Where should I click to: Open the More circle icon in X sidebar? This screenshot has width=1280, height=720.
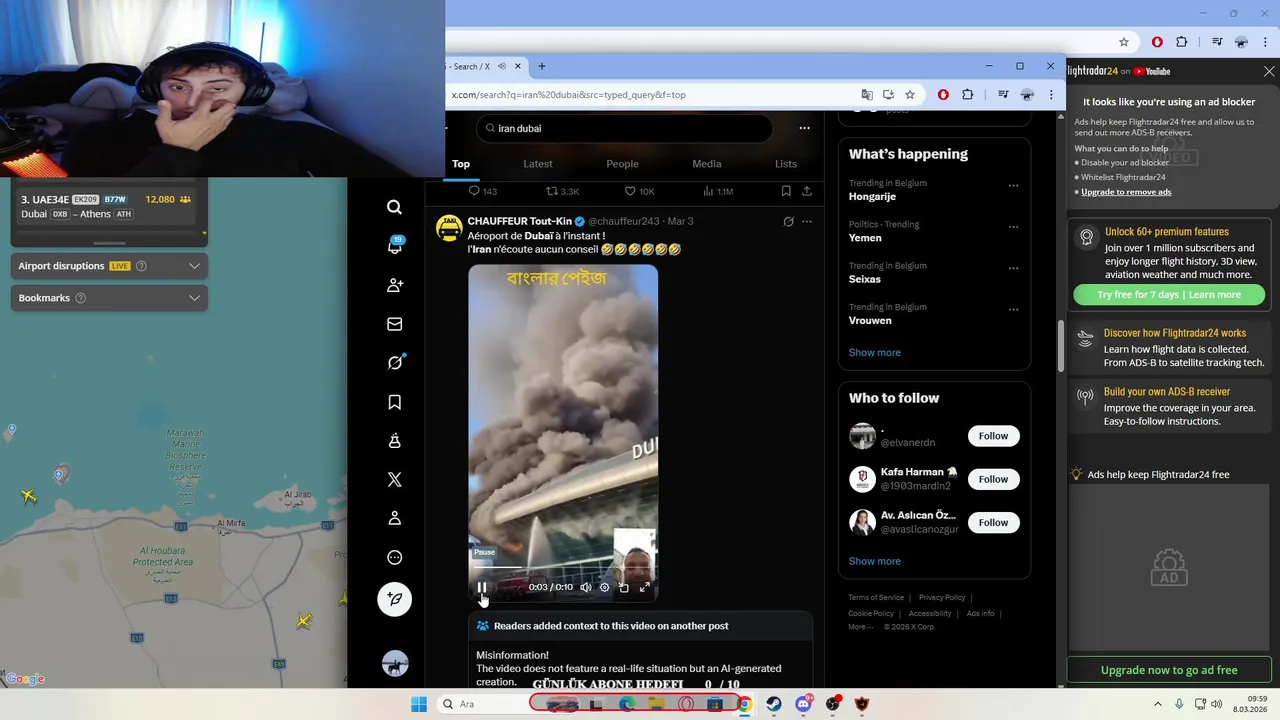(x=394, y=557)
